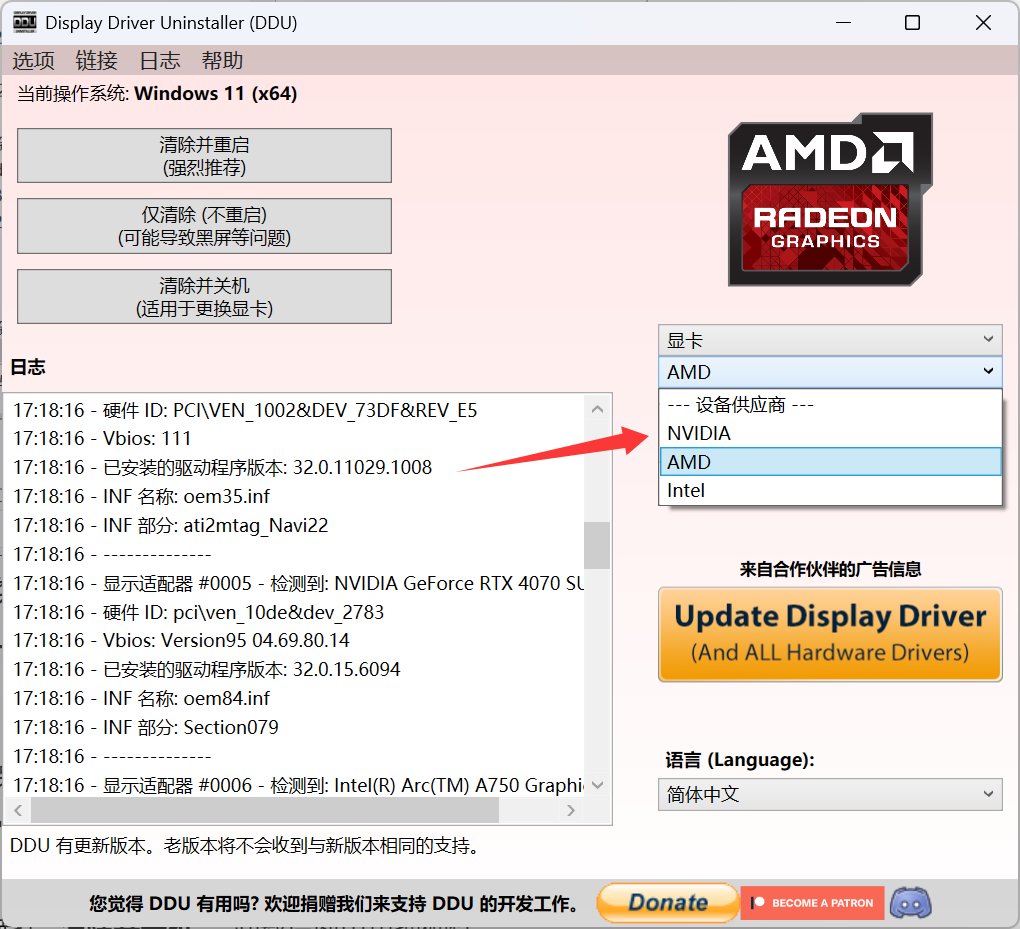Click the yellow Donate button
The height and width of the screenshot is (929, 1020).
pyautogui.click(x=667, y=902)
